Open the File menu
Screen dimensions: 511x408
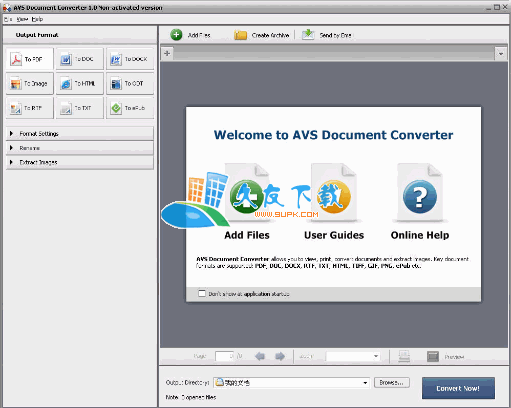pos(8,19)
